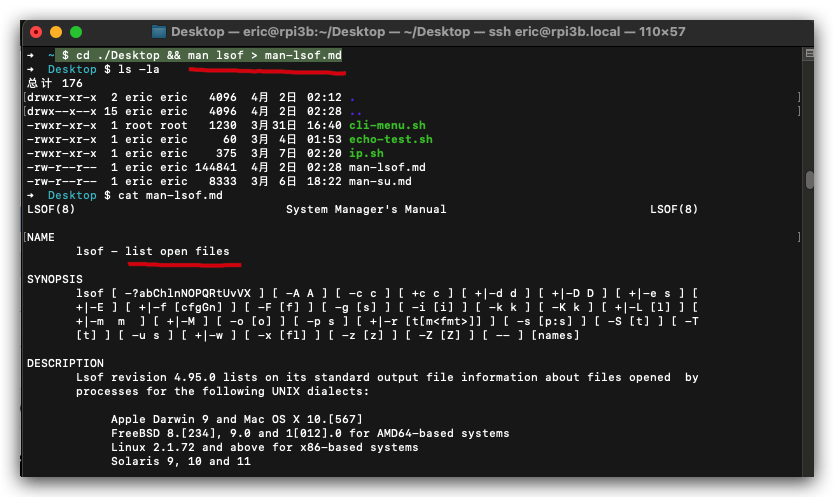Click the 'cat man-lsof.md' command
The width and height of the screenshot is (834, 497).
click(x=170, y=195)
